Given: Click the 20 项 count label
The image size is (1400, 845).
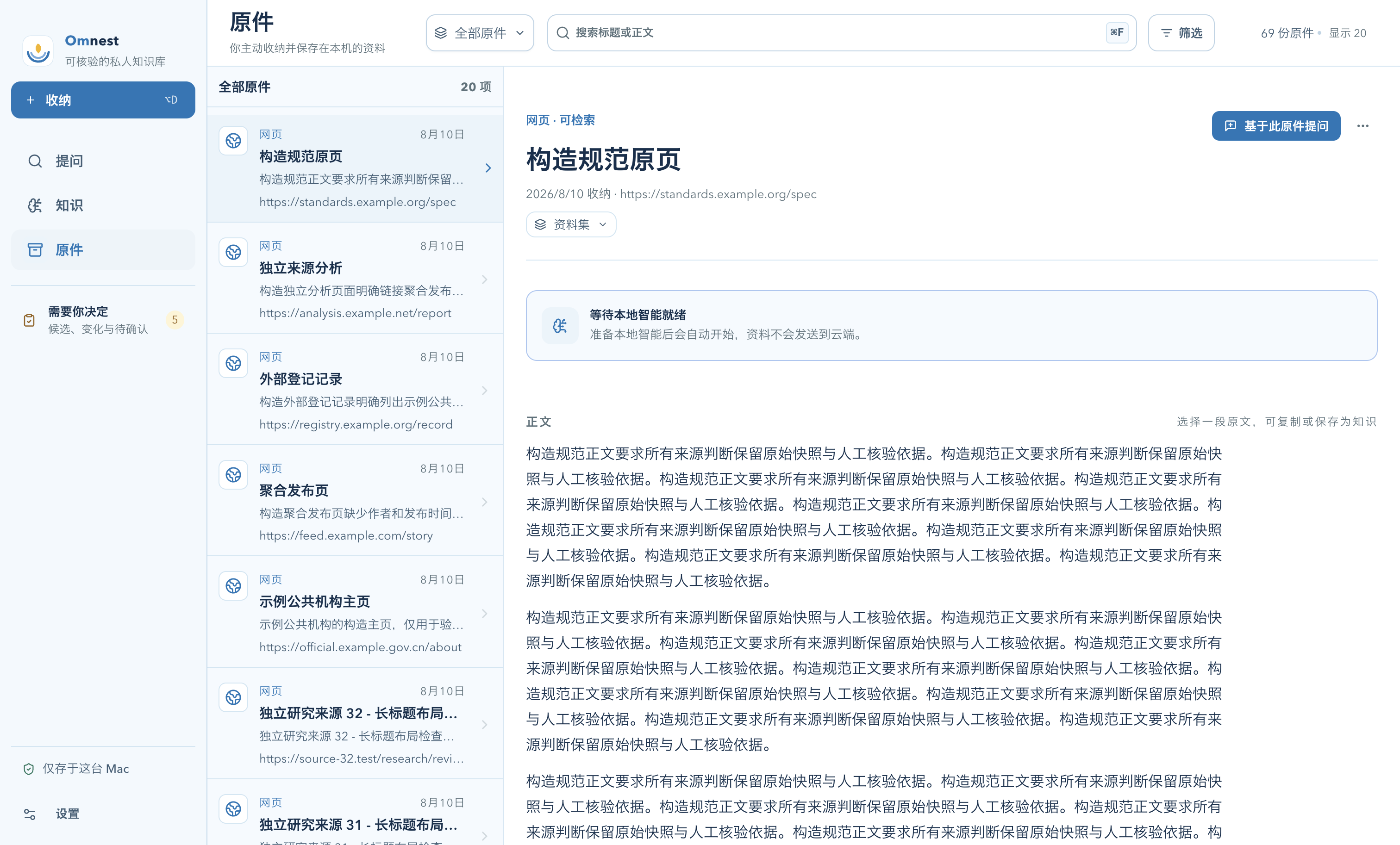Looking at the screenshot, I should coord(475,87).
